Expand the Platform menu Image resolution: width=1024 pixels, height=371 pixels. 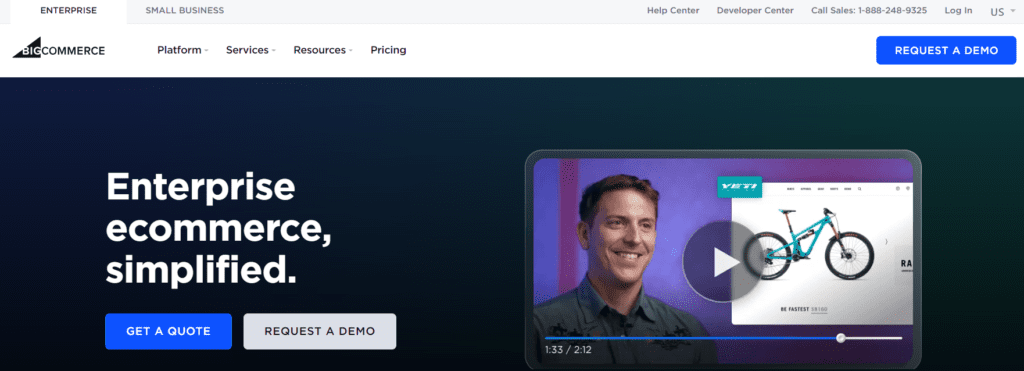(x=183, y=50)
